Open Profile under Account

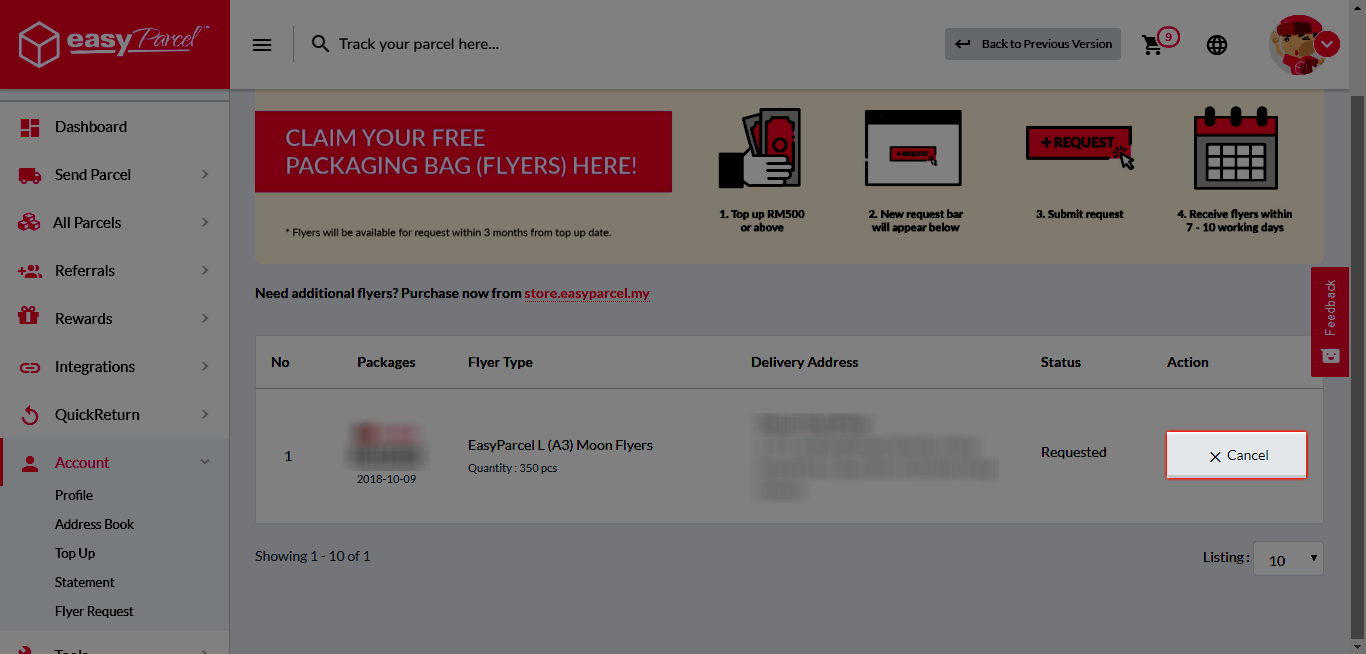pyautogui.click(x=74, y=495)
